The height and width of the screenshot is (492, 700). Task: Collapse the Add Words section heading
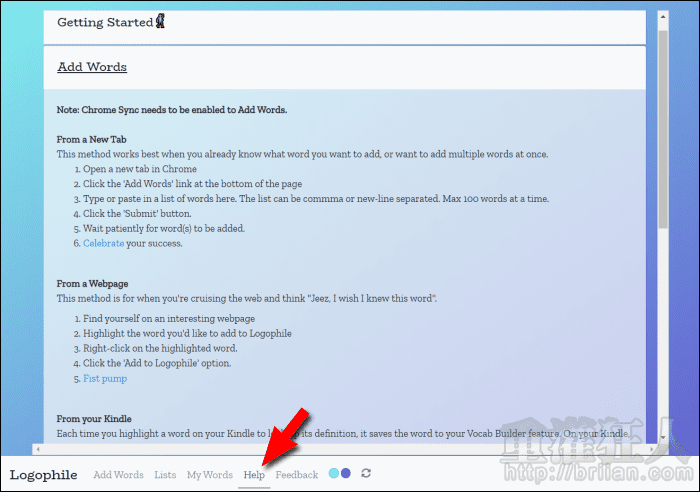point(92,67)
